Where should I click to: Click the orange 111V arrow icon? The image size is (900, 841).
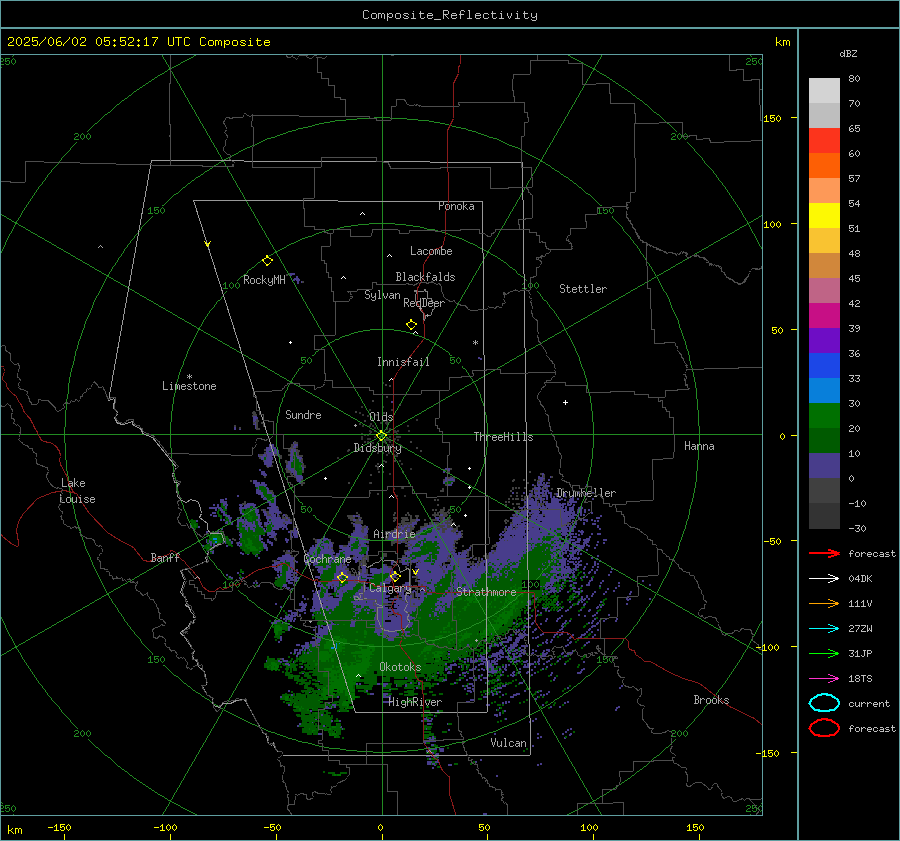point(824,603)
